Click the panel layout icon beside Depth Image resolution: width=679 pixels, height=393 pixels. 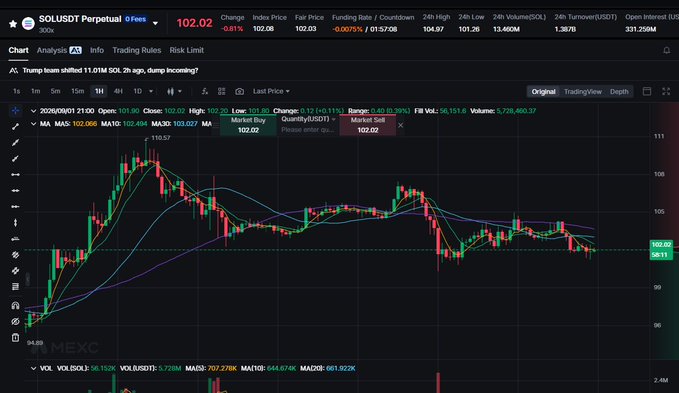coord(647,91)
